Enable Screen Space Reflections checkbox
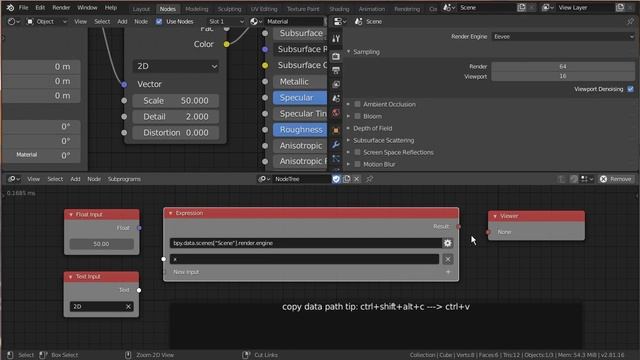 tap(358, 152)
